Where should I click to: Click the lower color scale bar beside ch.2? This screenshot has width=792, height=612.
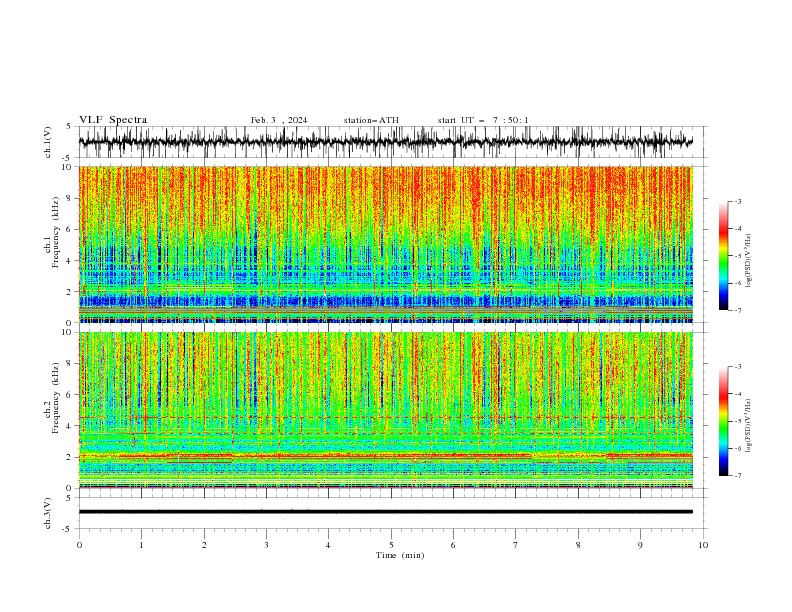[723, 421]
